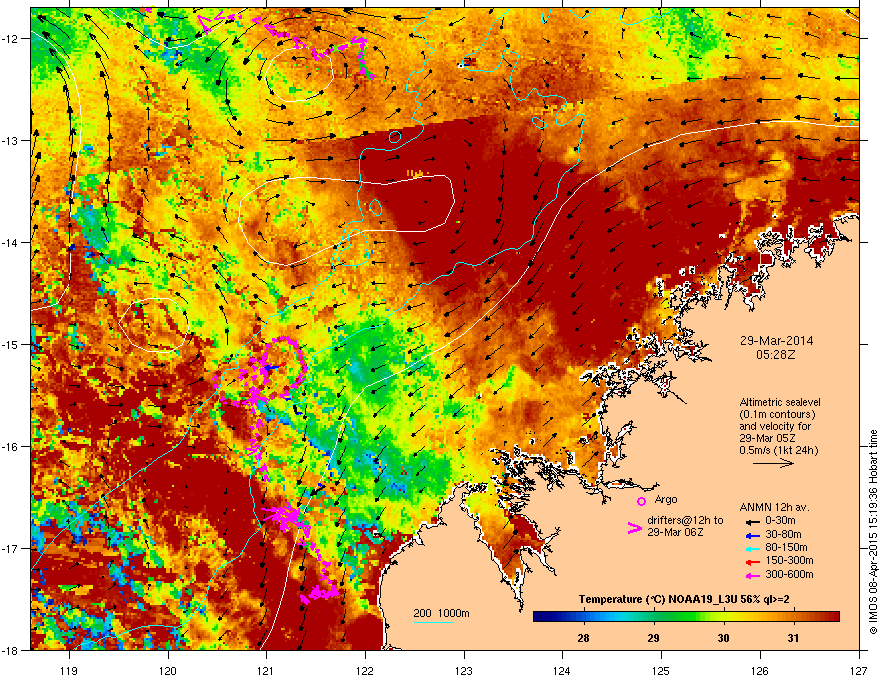Click the cyan 80-150m legend arrow
This screenshot has width=880, height=680.
(x=753, y=548)
